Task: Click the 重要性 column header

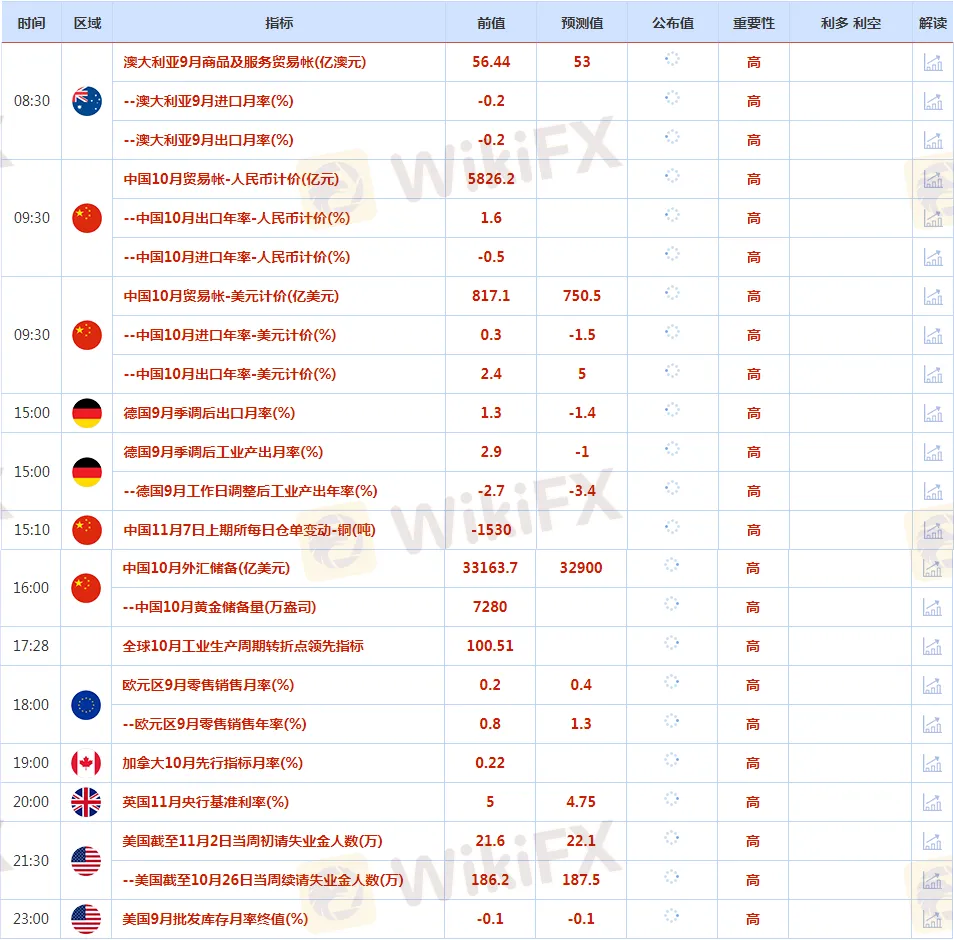Action: coord(754,23)
